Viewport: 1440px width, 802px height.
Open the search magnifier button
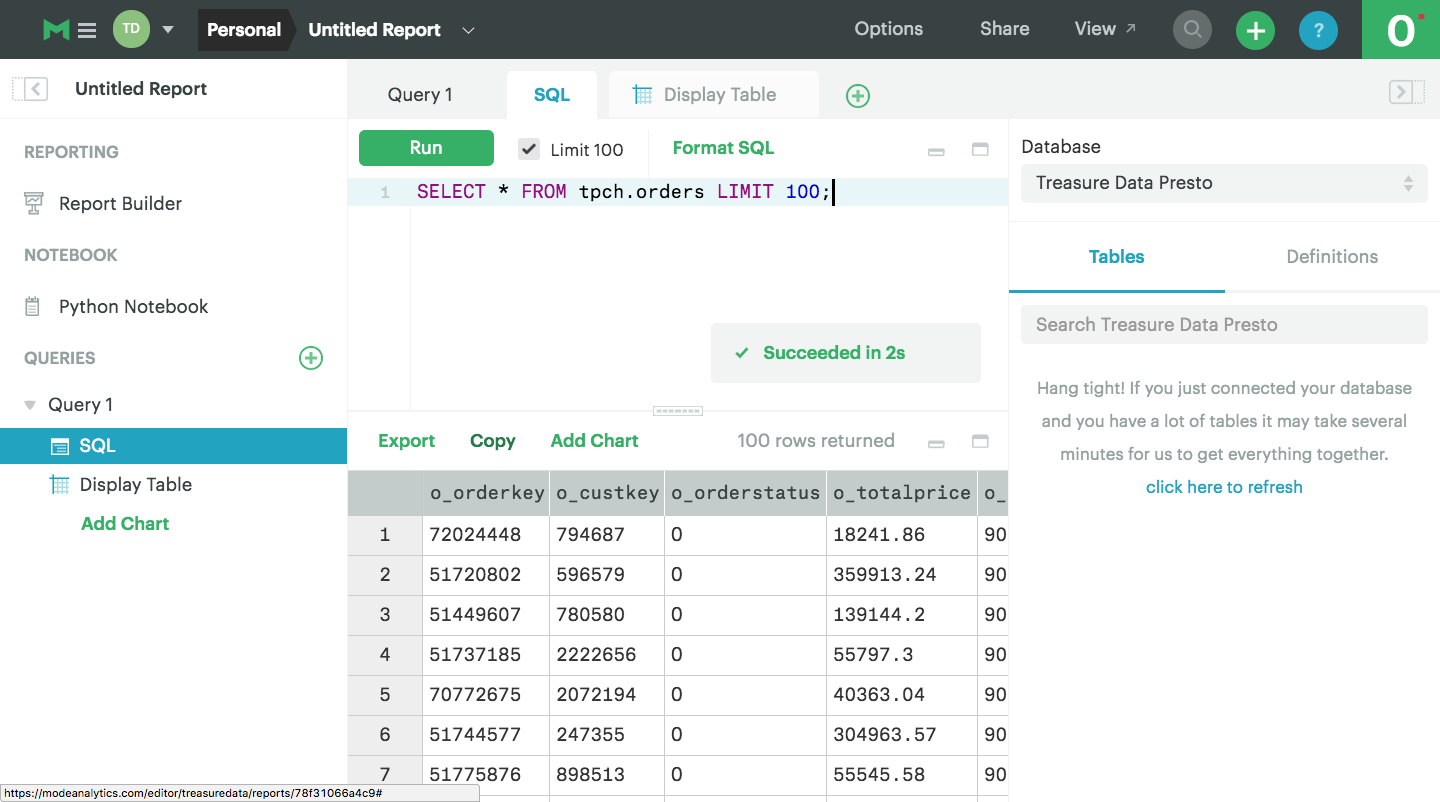(1192, 30)
